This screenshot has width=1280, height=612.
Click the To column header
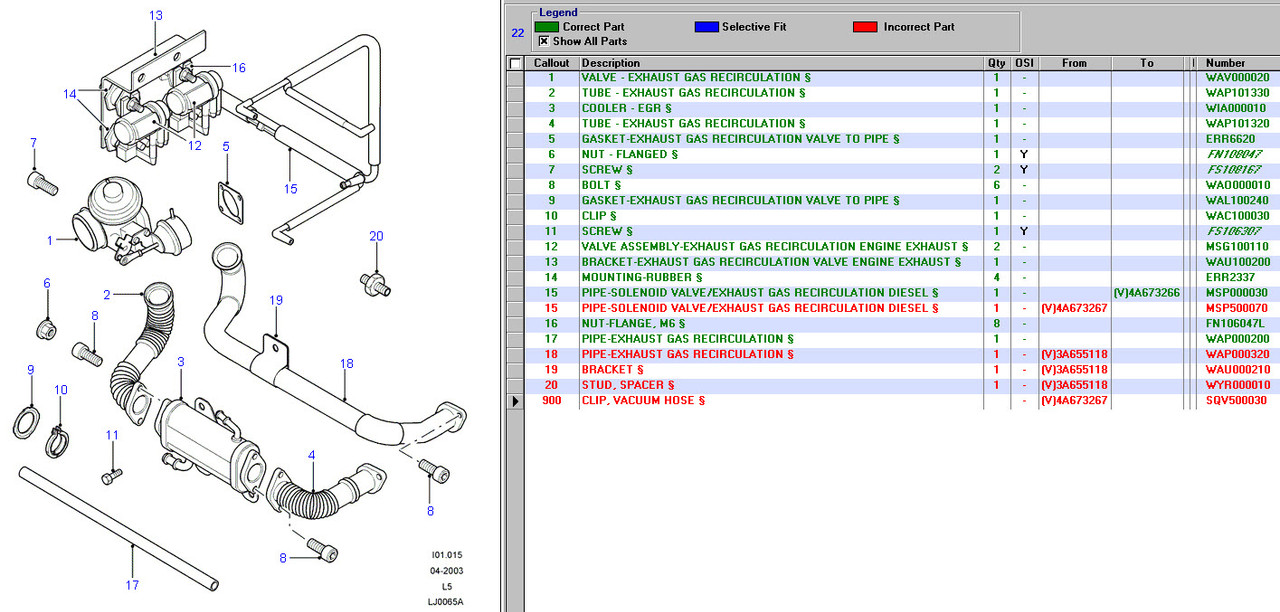pyautogui.click(x=1147, y=63)
